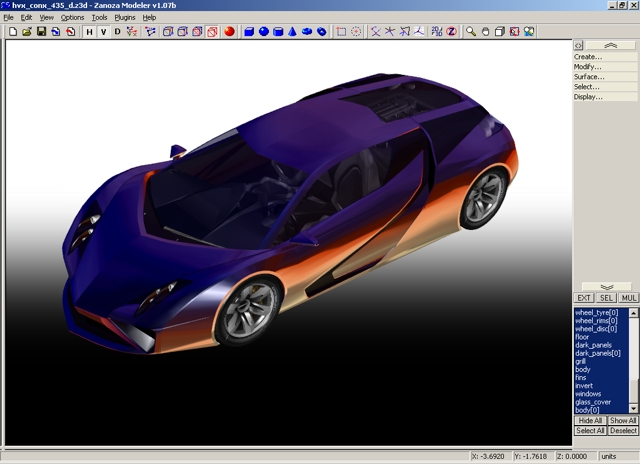Click the New file icon

pos(12,32)
